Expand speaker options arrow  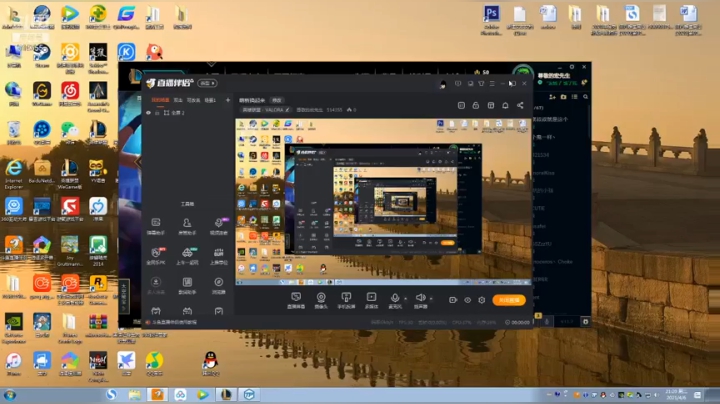point(431,298)
